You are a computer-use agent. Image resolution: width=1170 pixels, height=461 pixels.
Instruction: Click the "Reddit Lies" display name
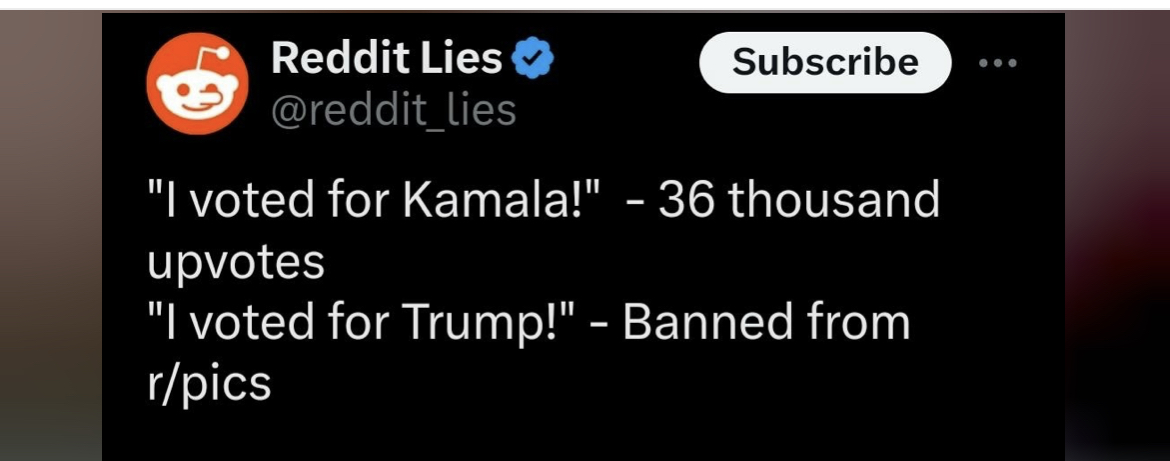tap(386, 59)
